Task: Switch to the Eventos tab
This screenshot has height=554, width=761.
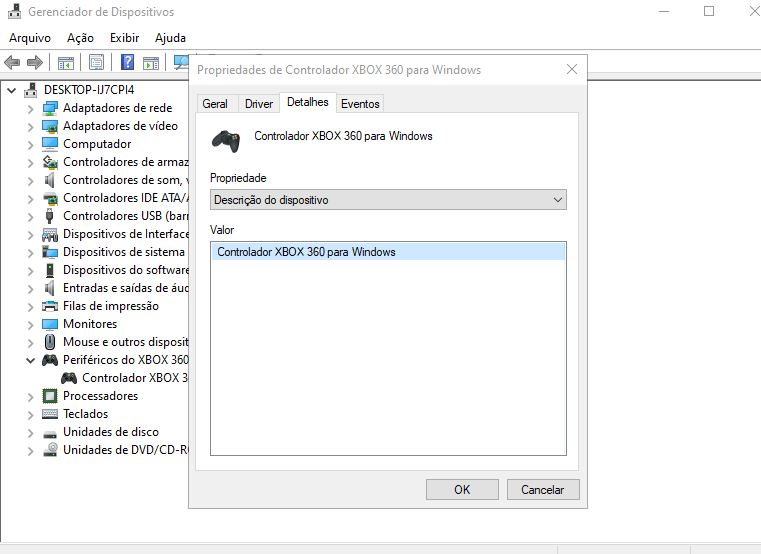Action: pyautogui.click(x=360, y=104)
